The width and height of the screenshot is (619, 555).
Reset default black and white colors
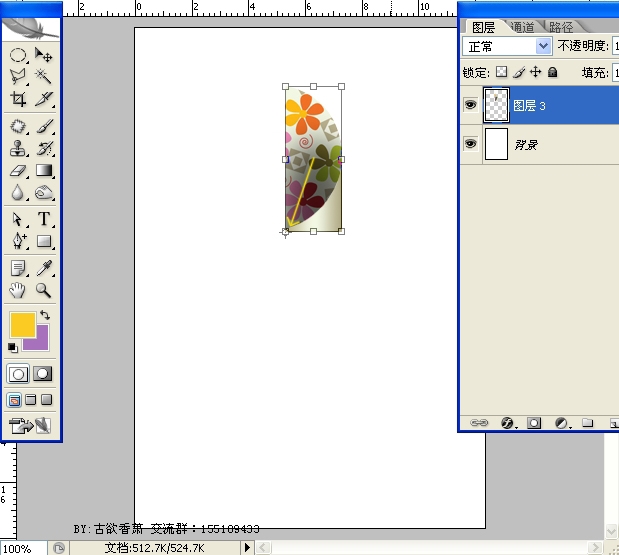click(13, 347)
